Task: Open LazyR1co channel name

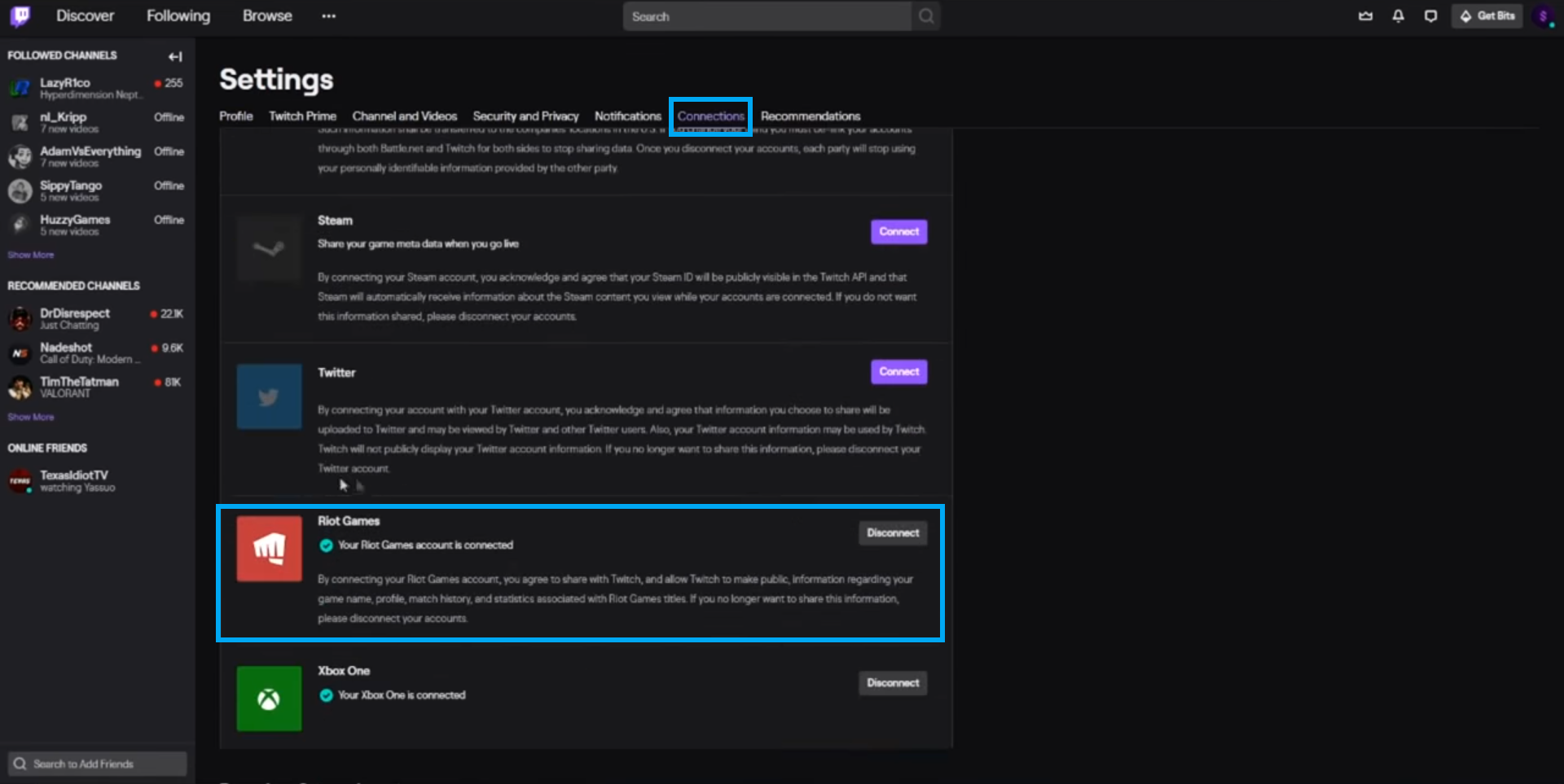Action: [65, 83]
